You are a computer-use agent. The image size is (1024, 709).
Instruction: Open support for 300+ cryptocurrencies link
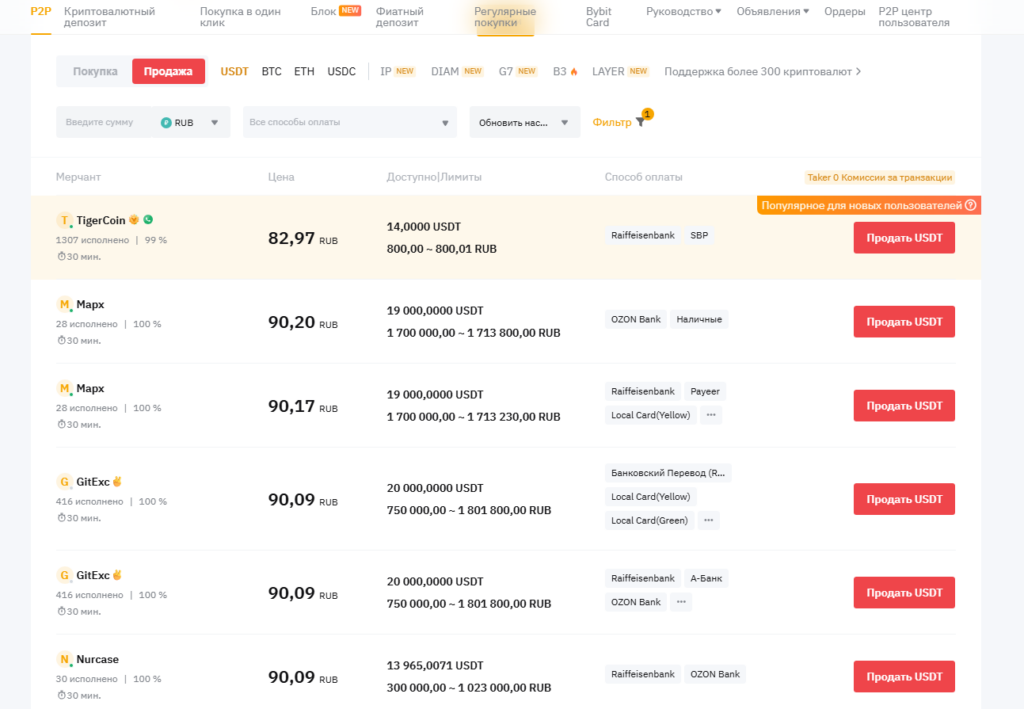[762, 71]
